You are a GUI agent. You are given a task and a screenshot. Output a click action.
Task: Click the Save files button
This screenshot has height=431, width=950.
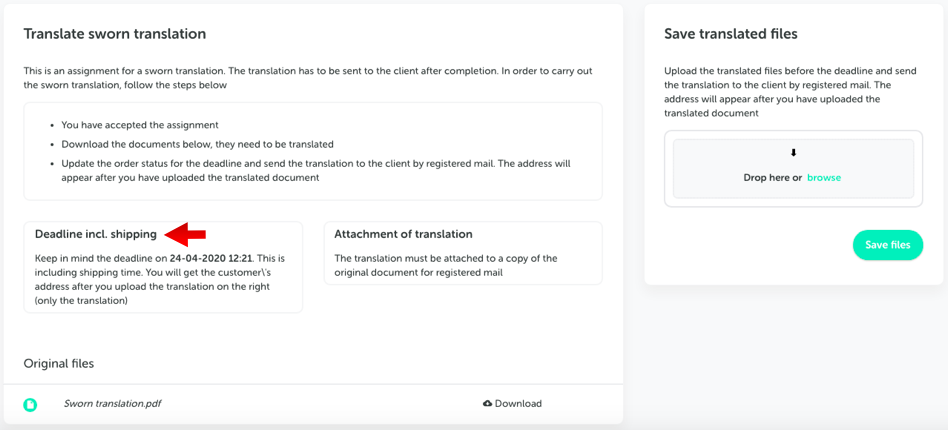pos(888,245)
